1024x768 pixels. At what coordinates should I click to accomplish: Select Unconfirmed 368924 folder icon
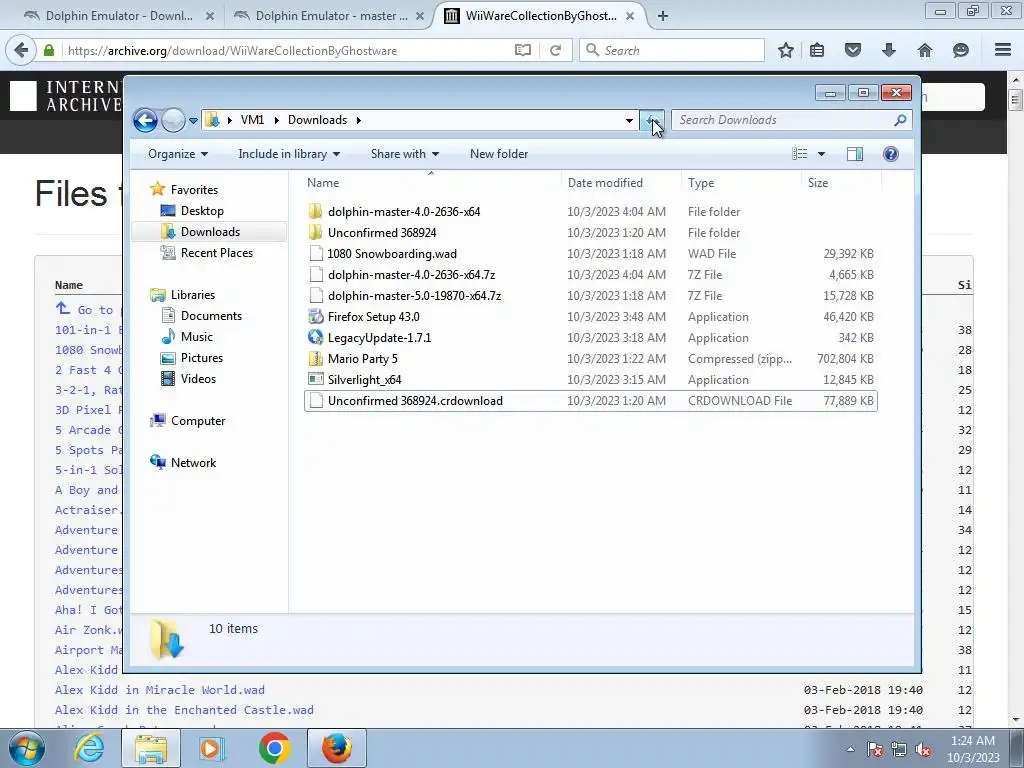click(x=315, y=232)
